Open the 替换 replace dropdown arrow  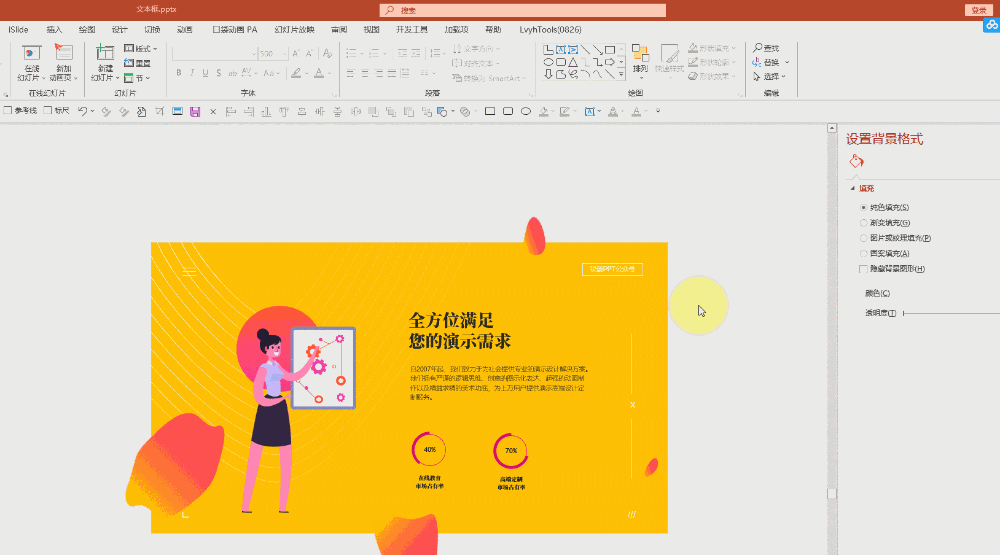(x=787, y=63)
